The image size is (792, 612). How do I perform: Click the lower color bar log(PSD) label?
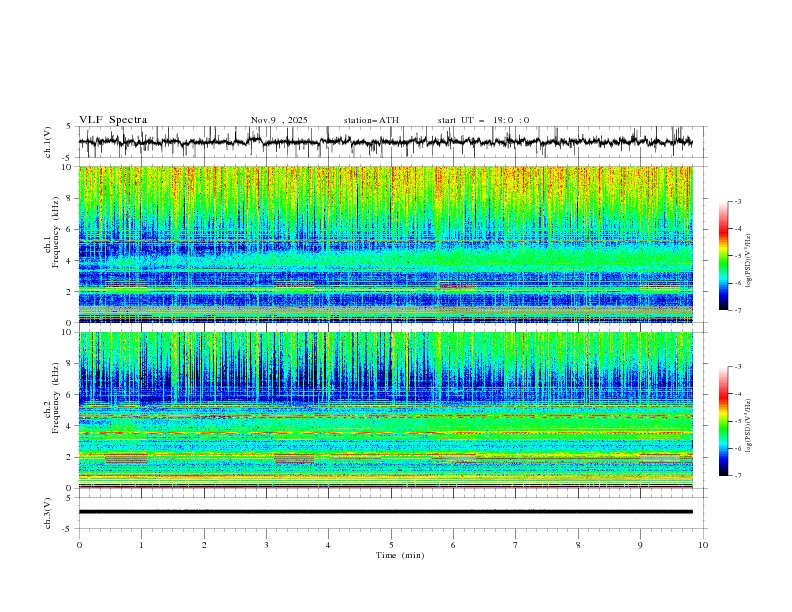(x=748, y=425)
